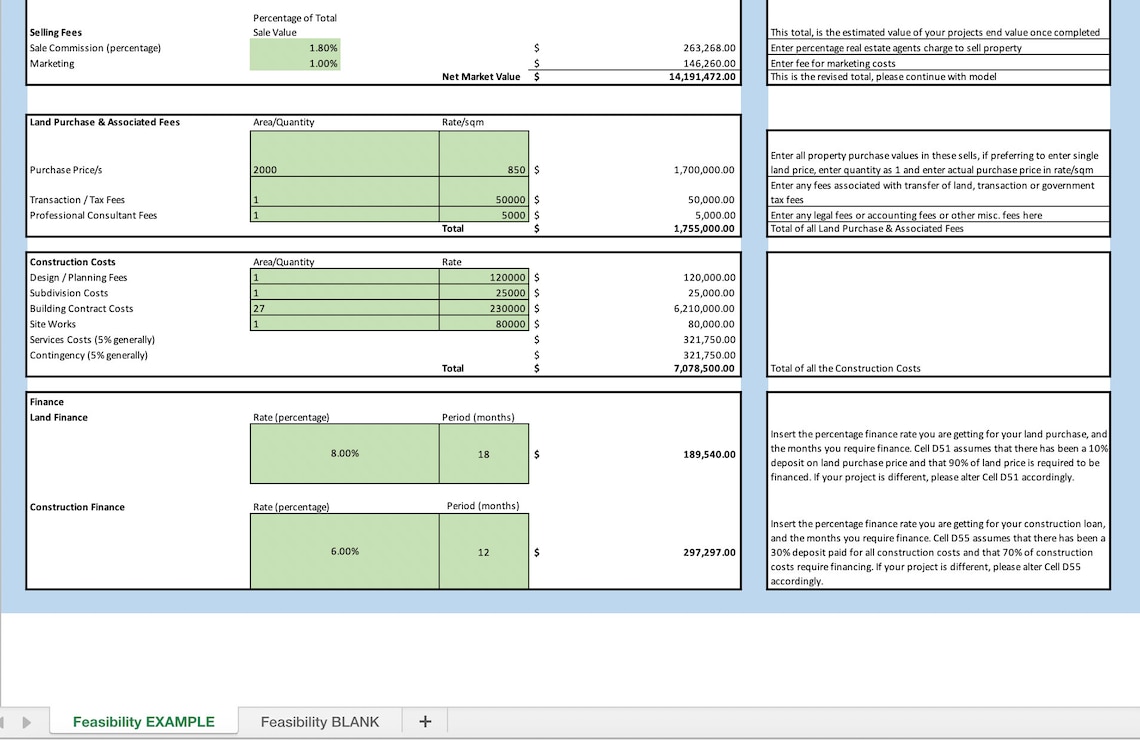
Task: Click Net Market Value 14,191,472.00
Action: pyautogui.click(x=702, y=76)
